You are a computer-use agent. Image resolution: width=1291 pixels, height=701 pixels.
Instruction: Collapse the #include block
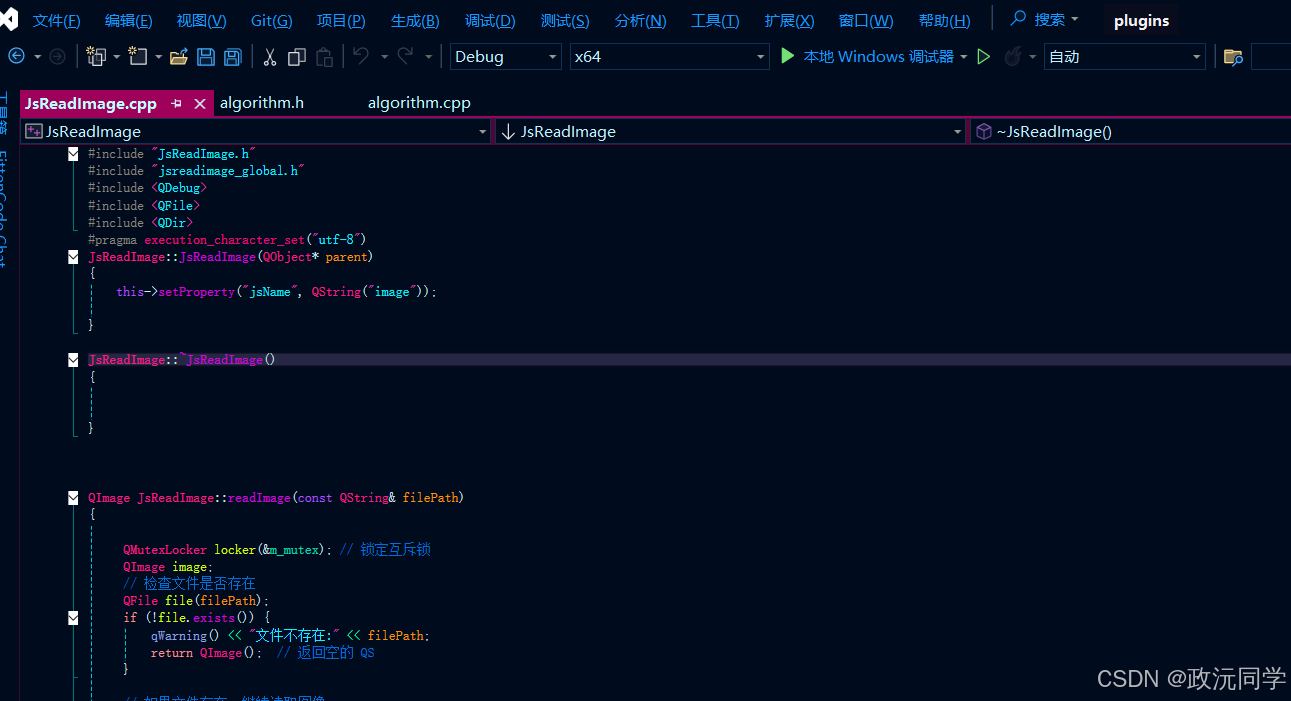[x=73, y=154]
